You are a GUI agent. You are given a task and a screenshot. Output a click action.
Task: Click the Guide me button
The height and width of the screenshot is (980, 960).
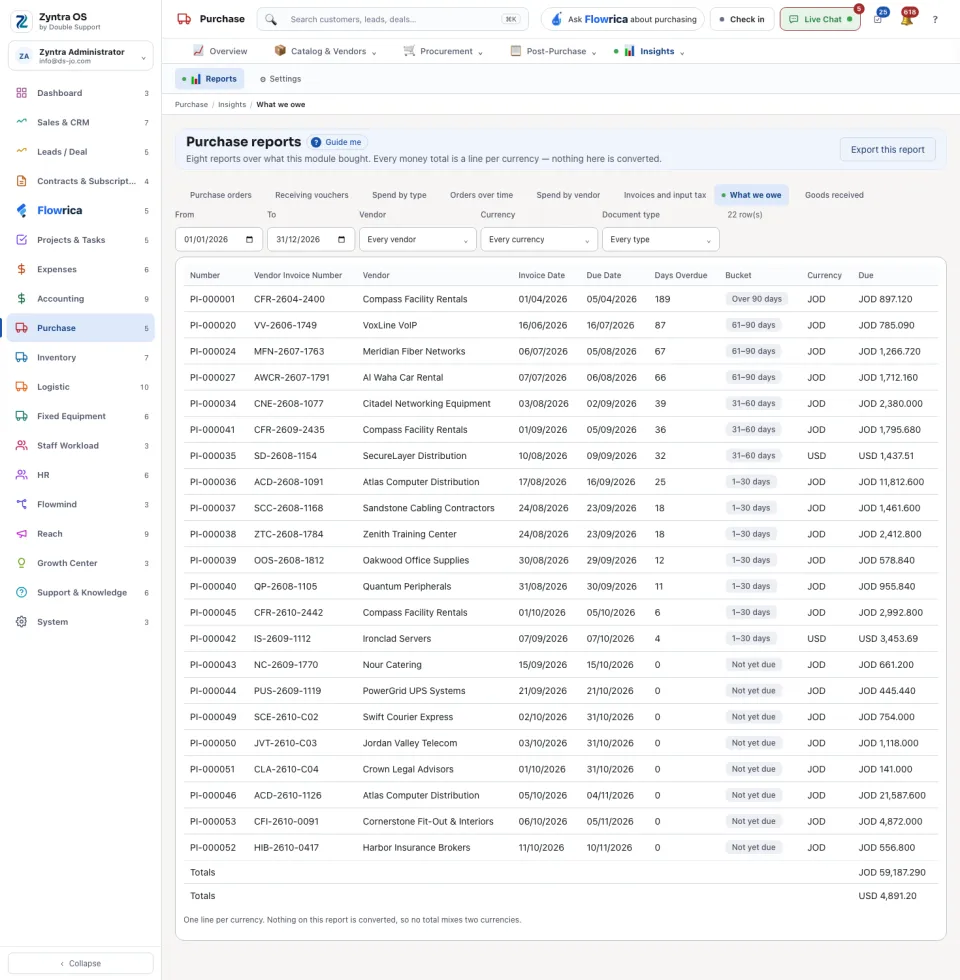coord(337,142)
